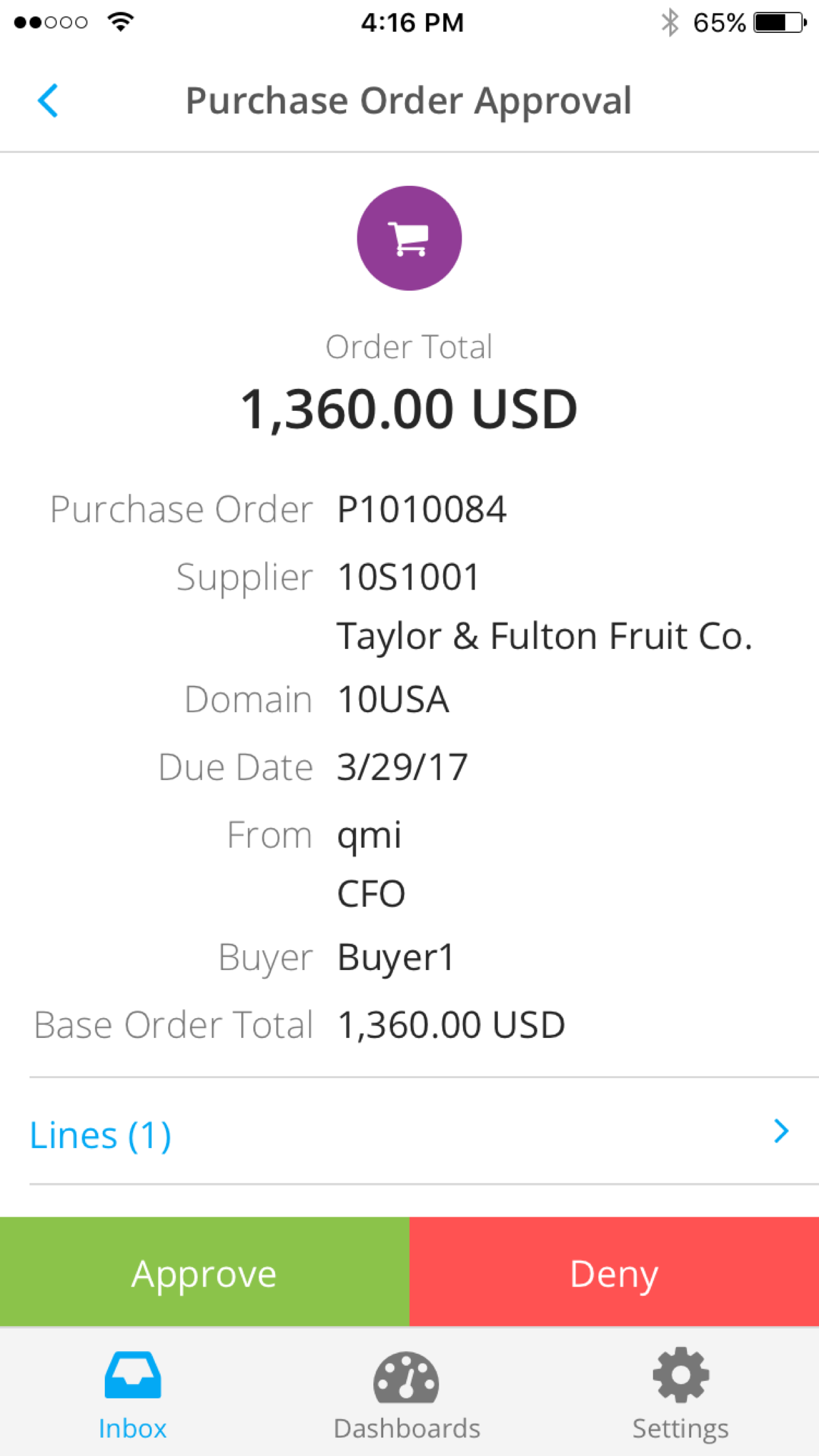Tap the Bluetooth status icon

670,22
